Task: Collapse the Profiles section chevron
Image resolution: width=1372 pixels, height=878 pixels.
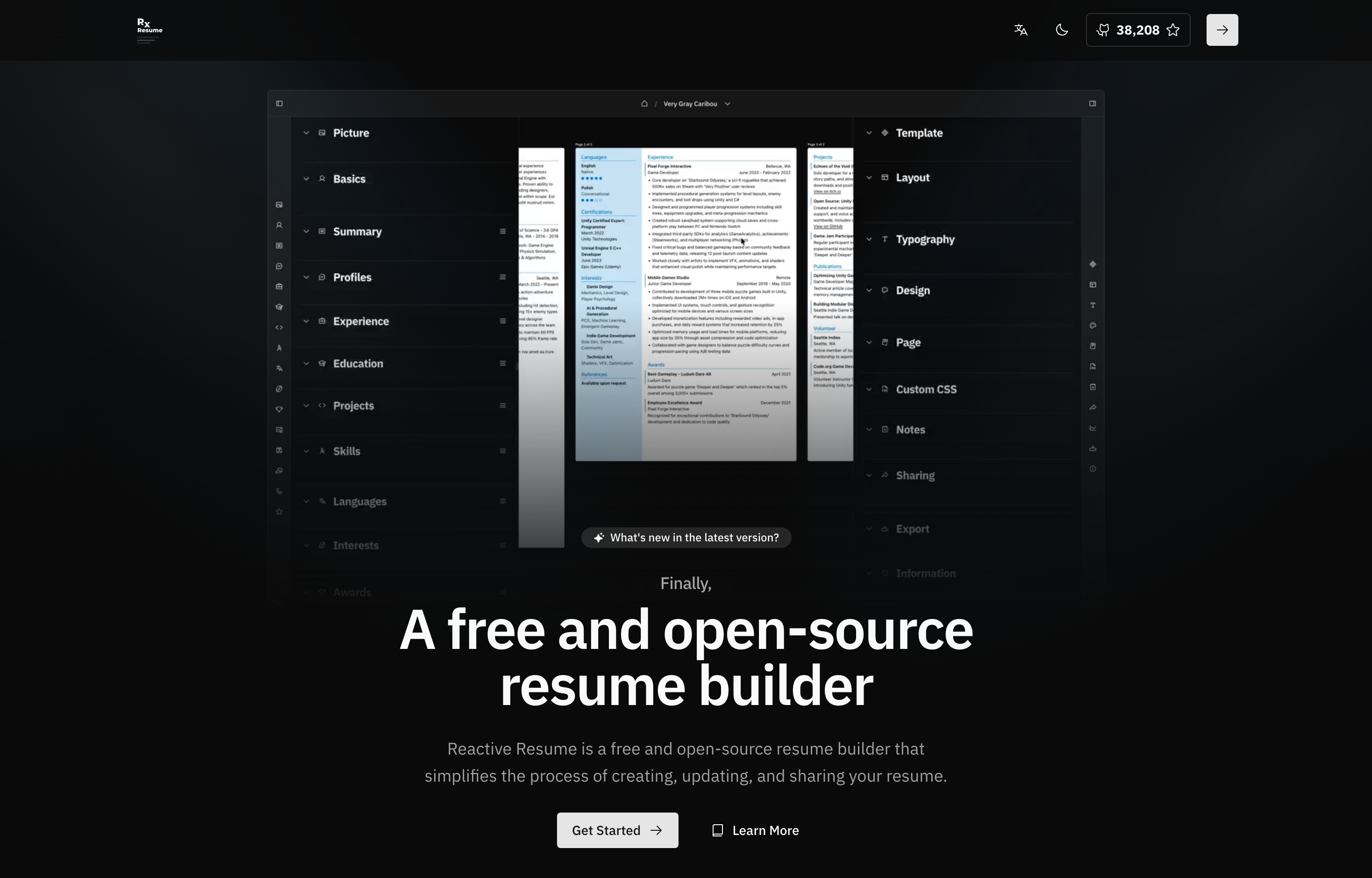Action: [306, 277]
